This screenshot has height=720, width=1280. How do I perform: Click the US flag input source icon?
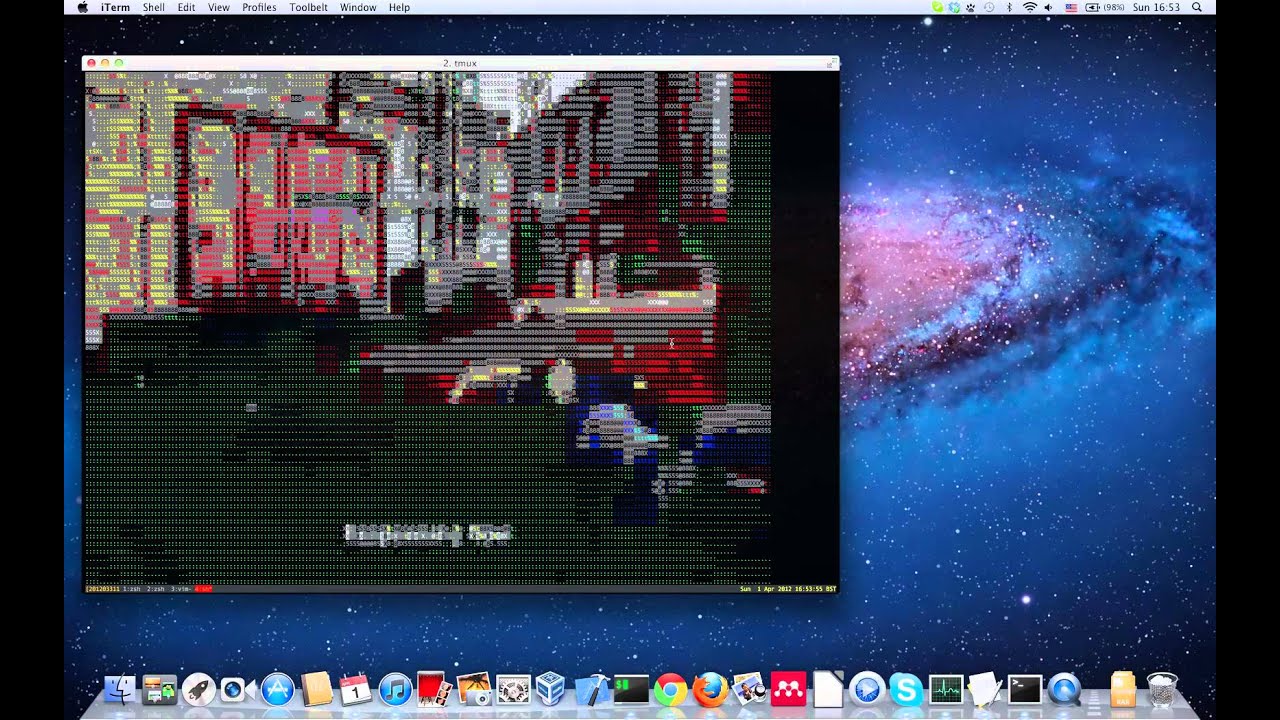[1071, 7]
